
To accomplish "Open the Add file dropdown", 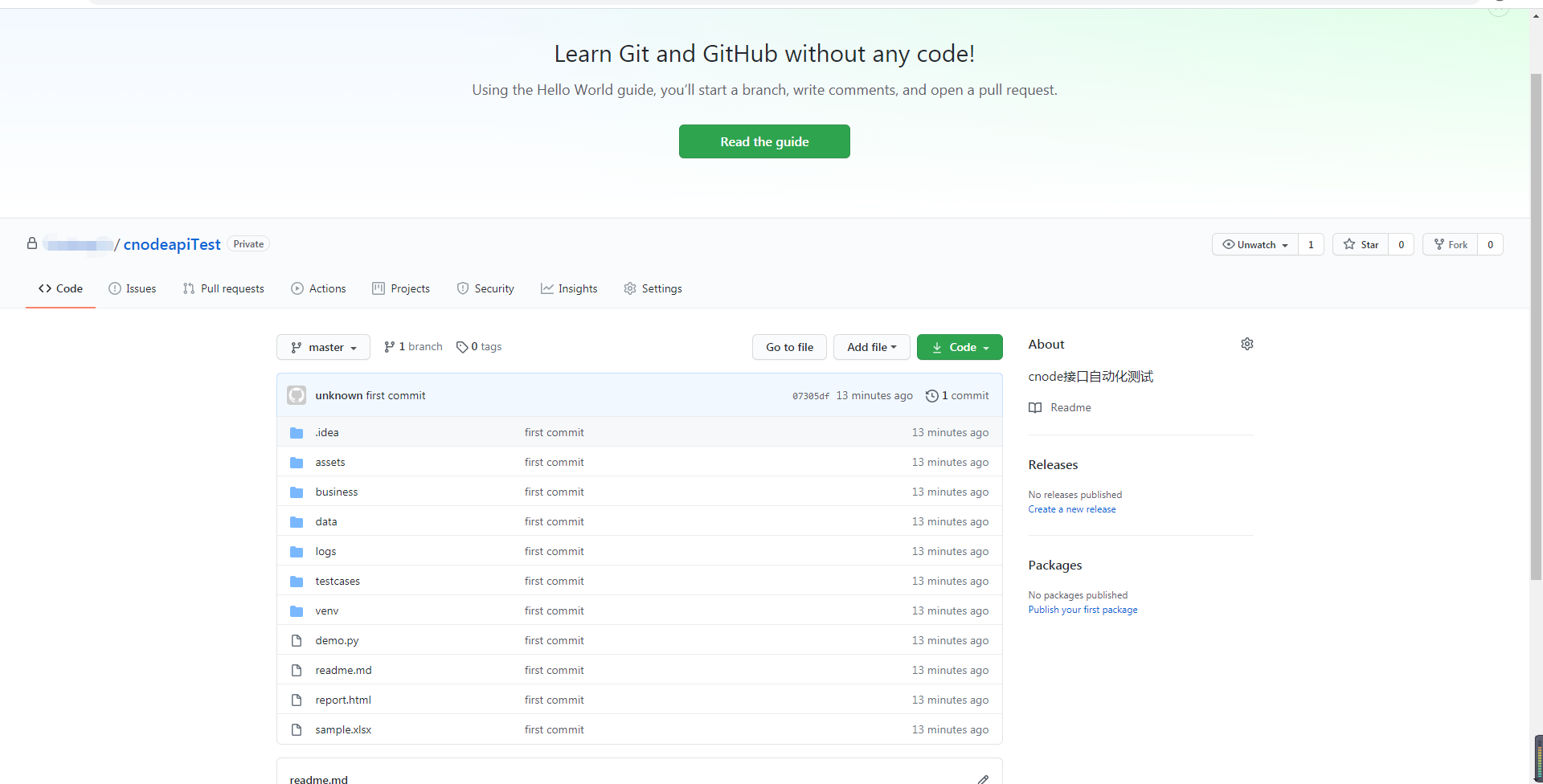I will pos(871,347).
